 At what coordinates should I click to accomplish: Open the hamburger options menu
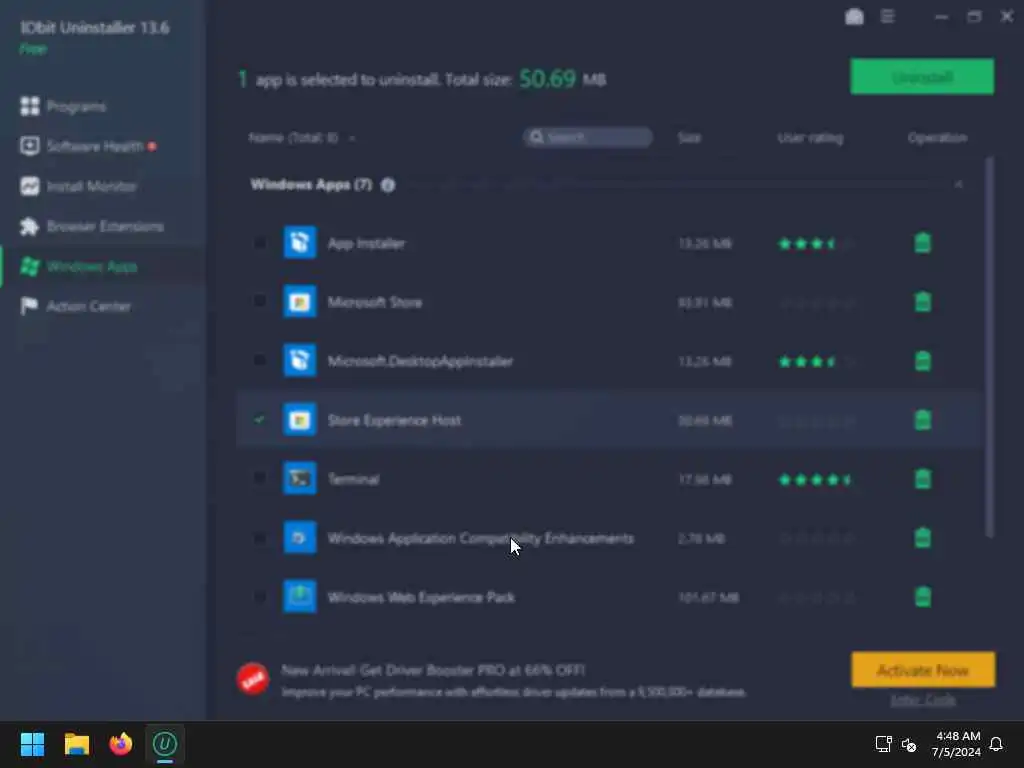[888, 16]
